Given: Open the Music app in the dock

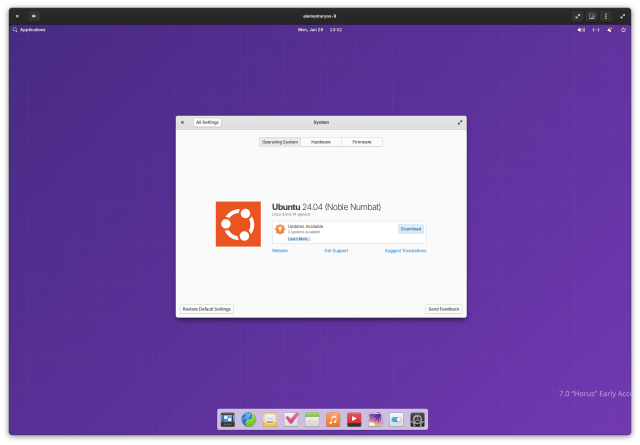Looking at the screenshot, I should tap(333, 419).
